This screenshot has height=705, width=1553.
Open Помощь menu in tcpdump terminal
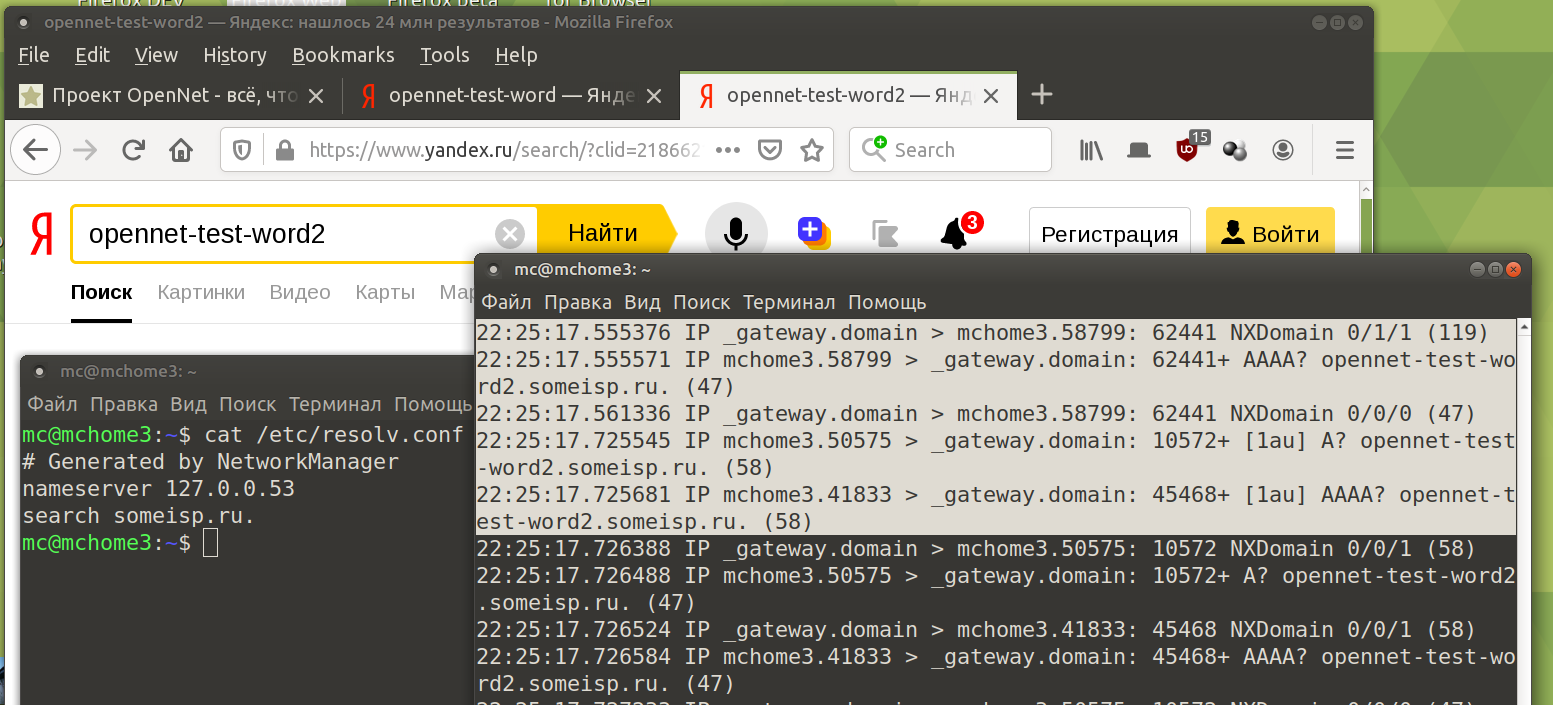pos(887,302)
